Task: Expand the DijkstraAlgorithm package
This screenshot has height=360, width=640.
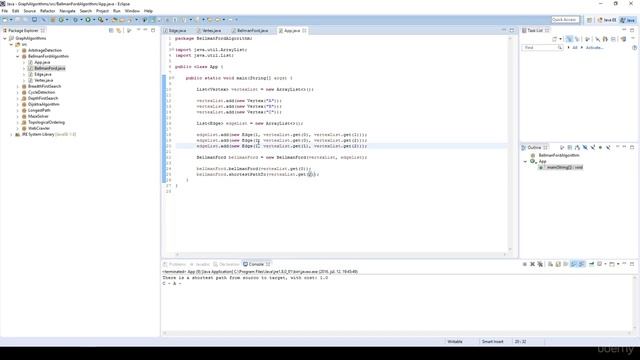Action: click(18, 104)
